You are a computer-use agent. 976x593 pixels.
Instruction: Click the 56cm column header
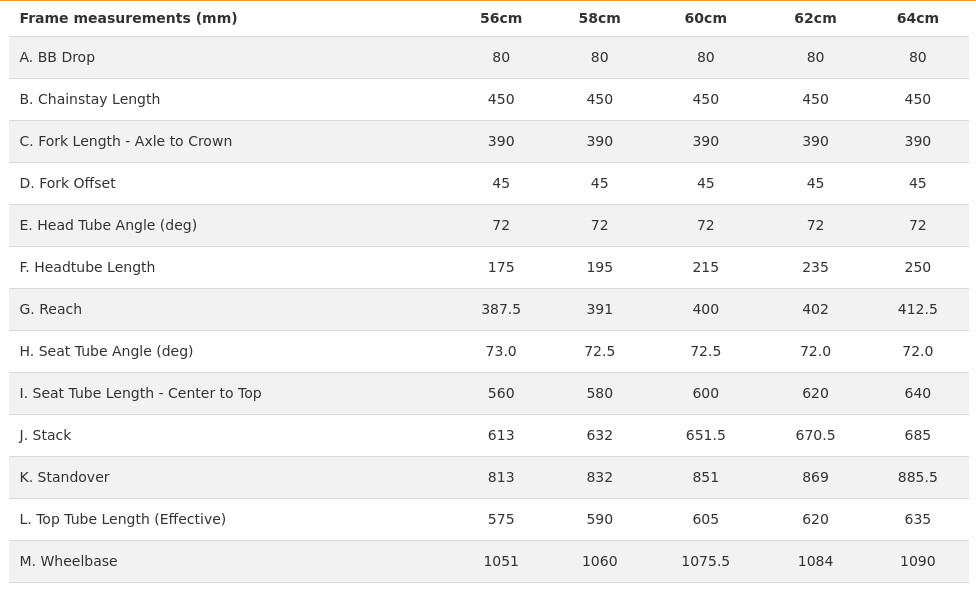pyautogui.click(x=501, y=18)
